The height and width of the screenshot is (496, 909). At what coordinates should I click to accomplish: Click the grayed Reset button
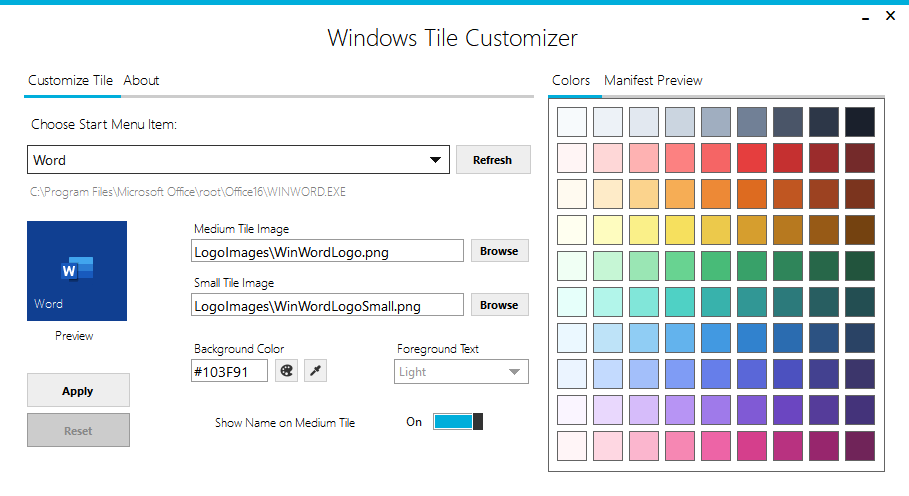(x=78, y=431)
